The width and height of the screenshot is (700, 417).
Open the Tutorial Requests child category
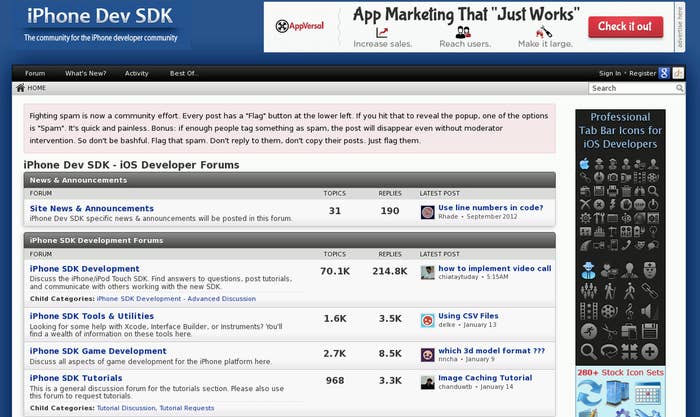(187, 408)
